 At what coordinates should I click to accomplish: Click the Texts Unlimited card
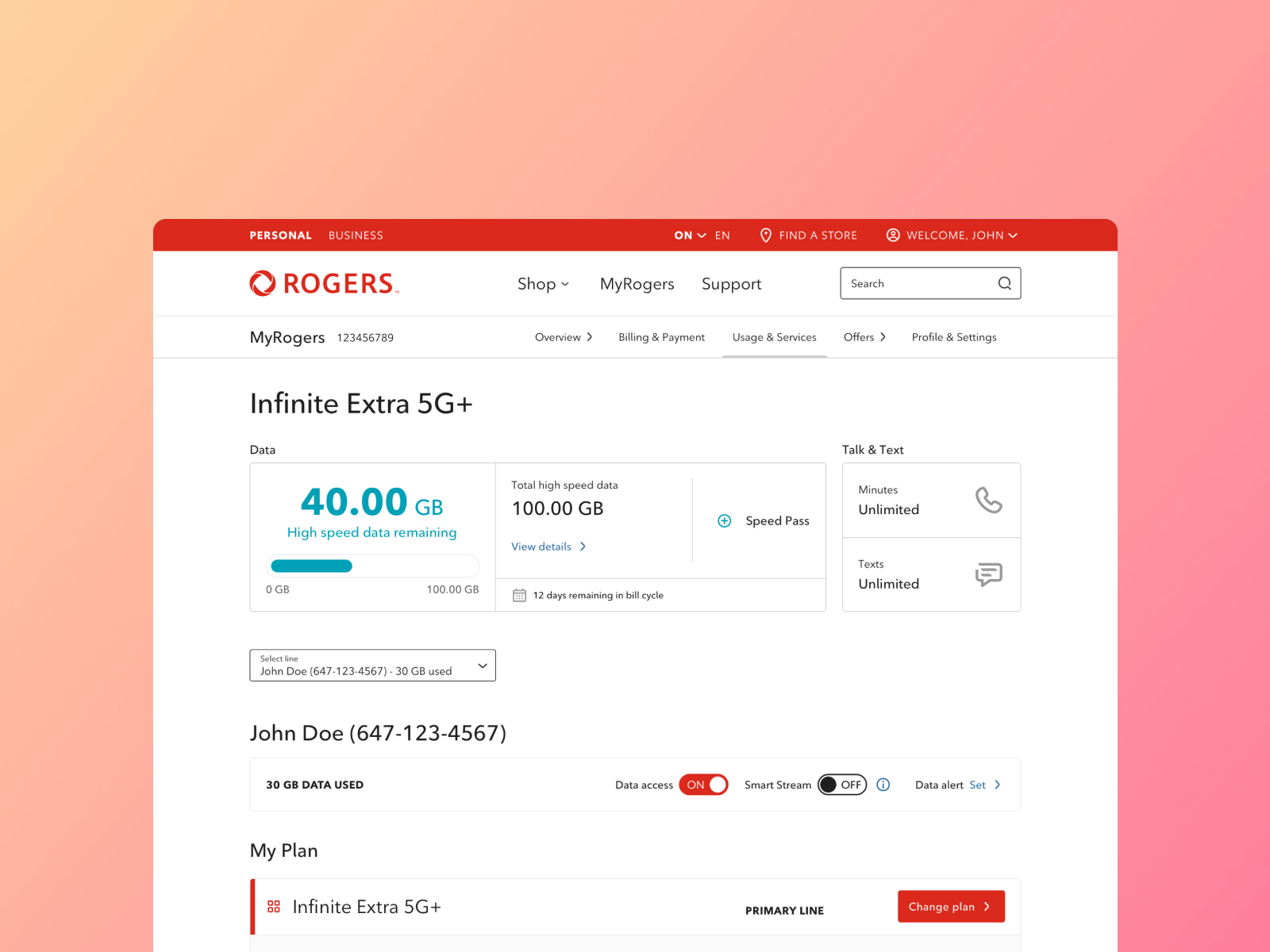[931, 575]
